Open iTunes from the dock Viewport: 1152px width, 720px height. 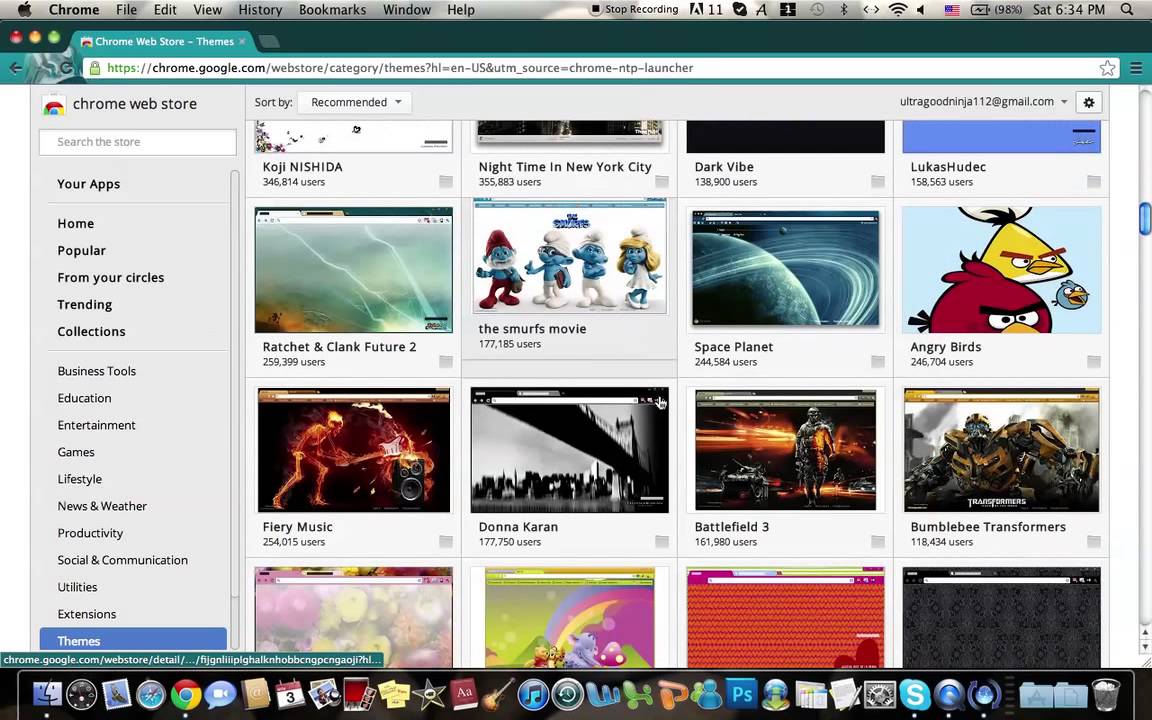(533, 694)
